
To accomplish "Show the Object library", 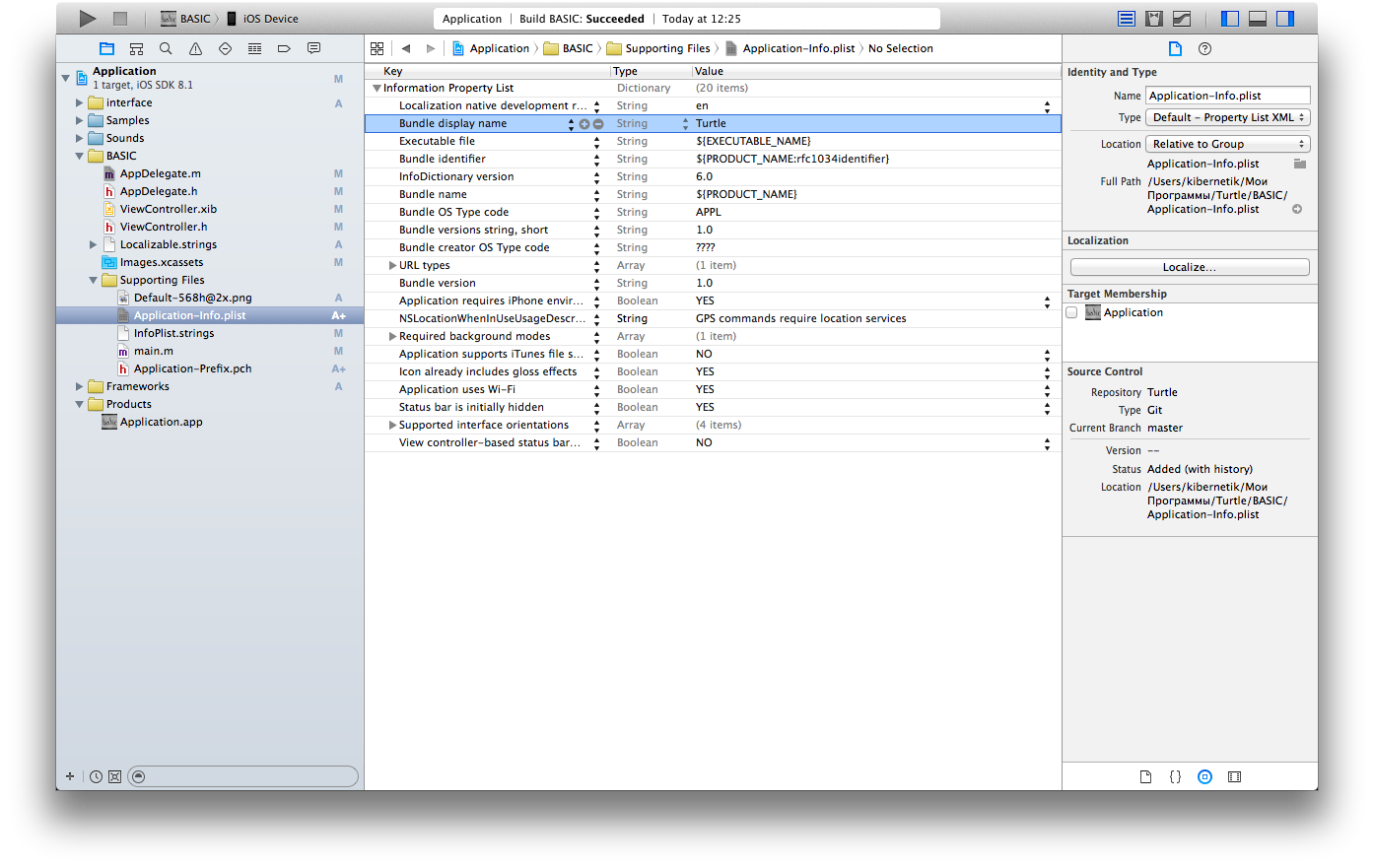I will click(1204, 776).
